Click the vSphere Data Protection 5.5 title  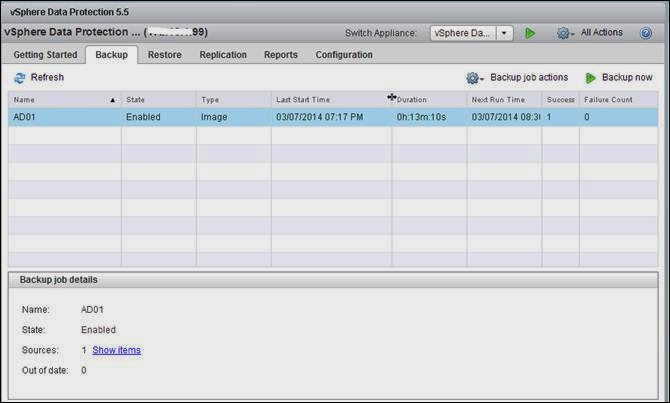pyautogui.click(x=69, y=12)
